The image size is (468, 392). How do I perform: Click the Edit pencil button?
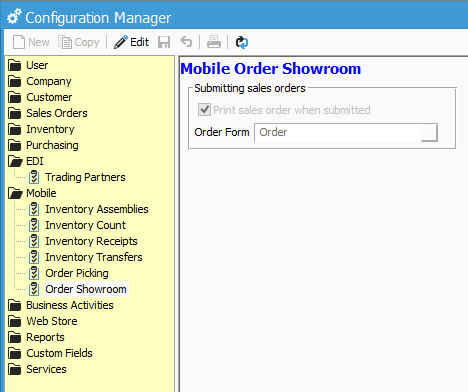coord(131,42)
